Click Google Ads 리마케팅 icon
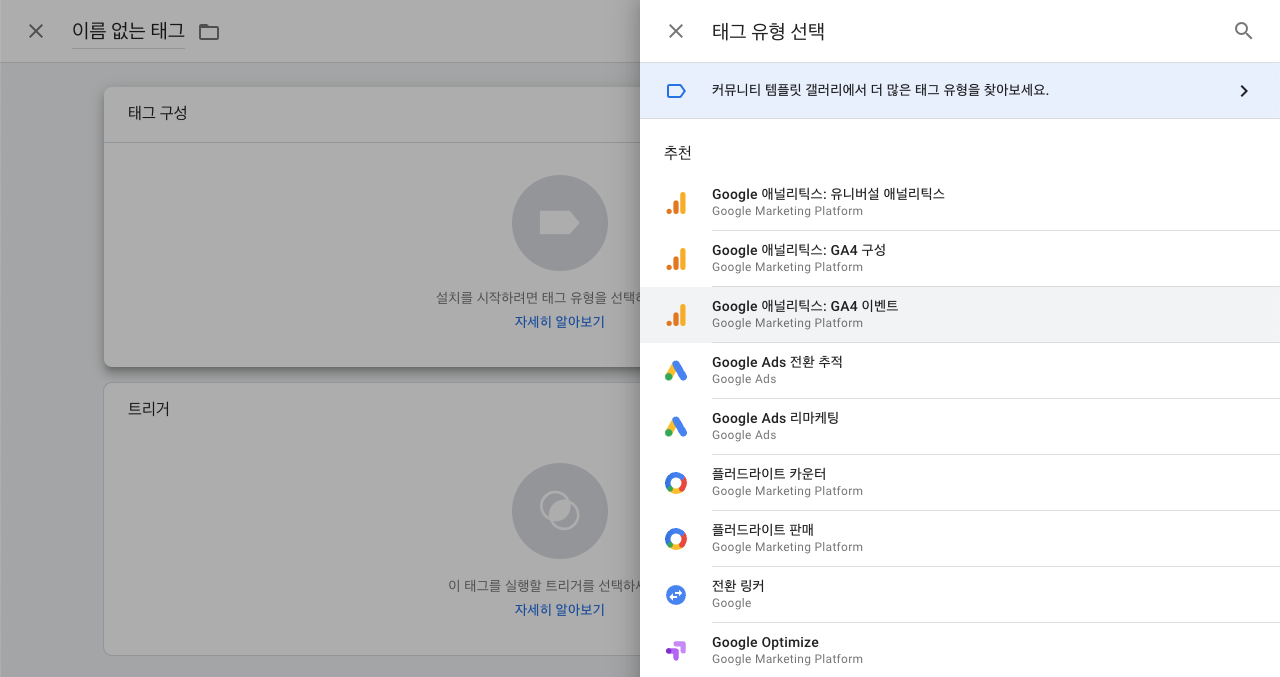Screen dimensions: 1280x677 pyautogui.click(x=676, y=427)
